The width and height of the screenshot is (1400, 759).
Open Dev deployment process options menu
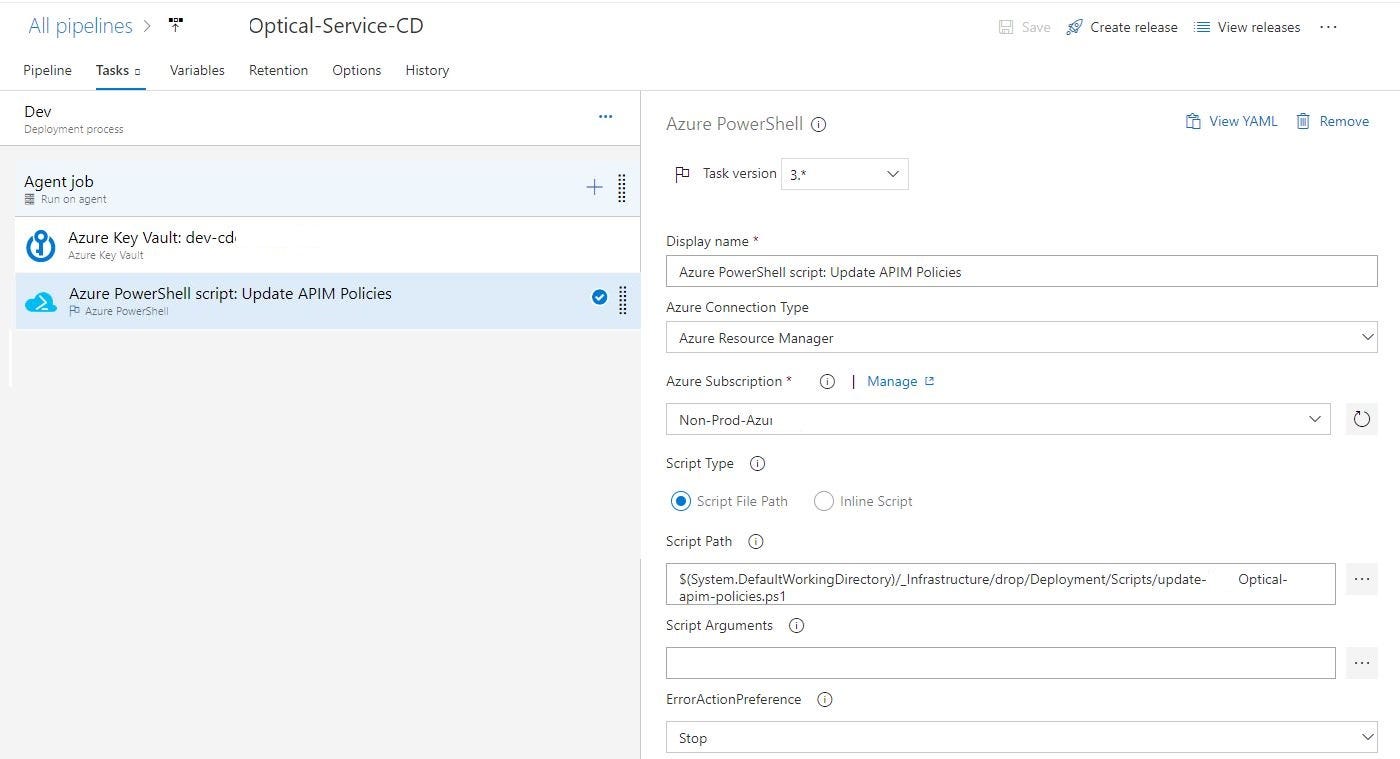pyautogui.click(x=605, y=116)
